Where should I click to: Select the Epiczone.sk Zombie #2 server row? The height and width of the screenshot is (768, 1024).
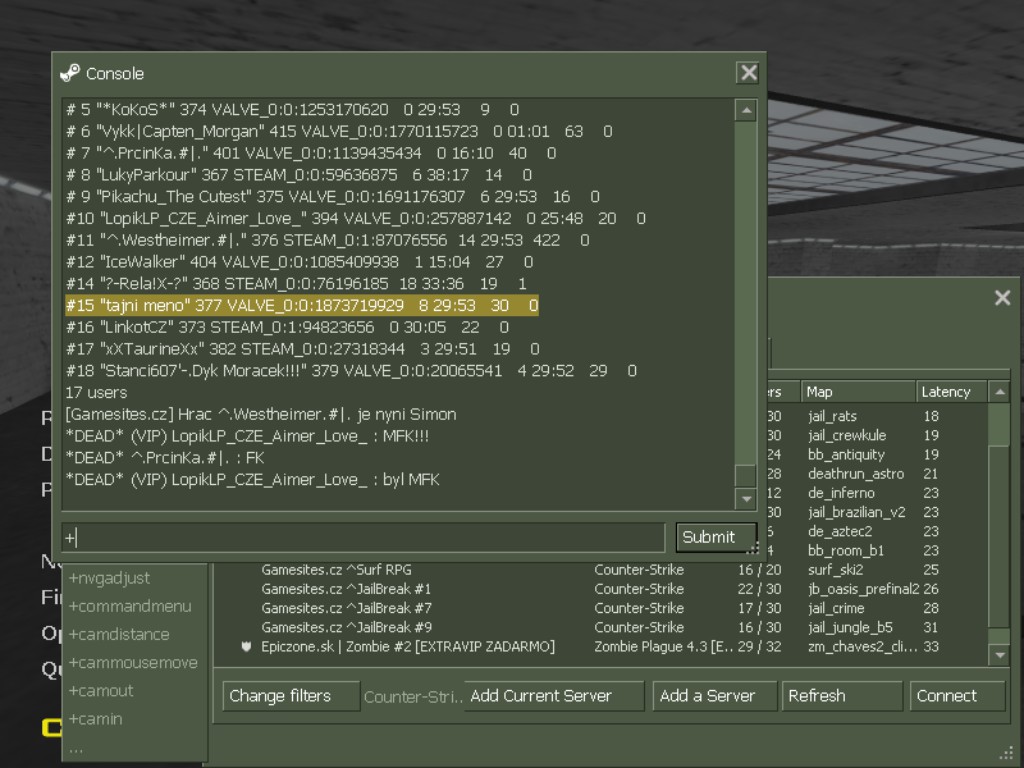coord(601,647)
